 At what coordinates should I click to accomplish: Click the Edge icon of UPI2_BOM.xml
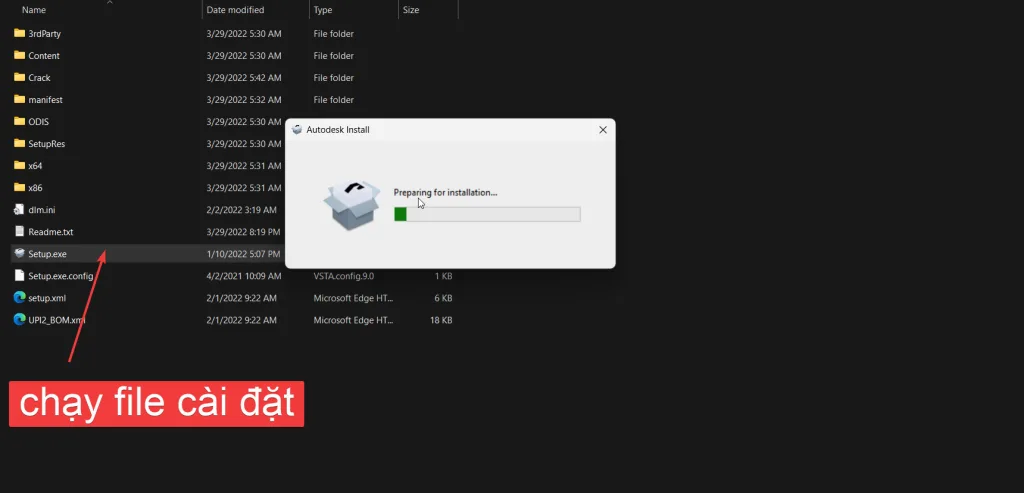pos(20,320)
